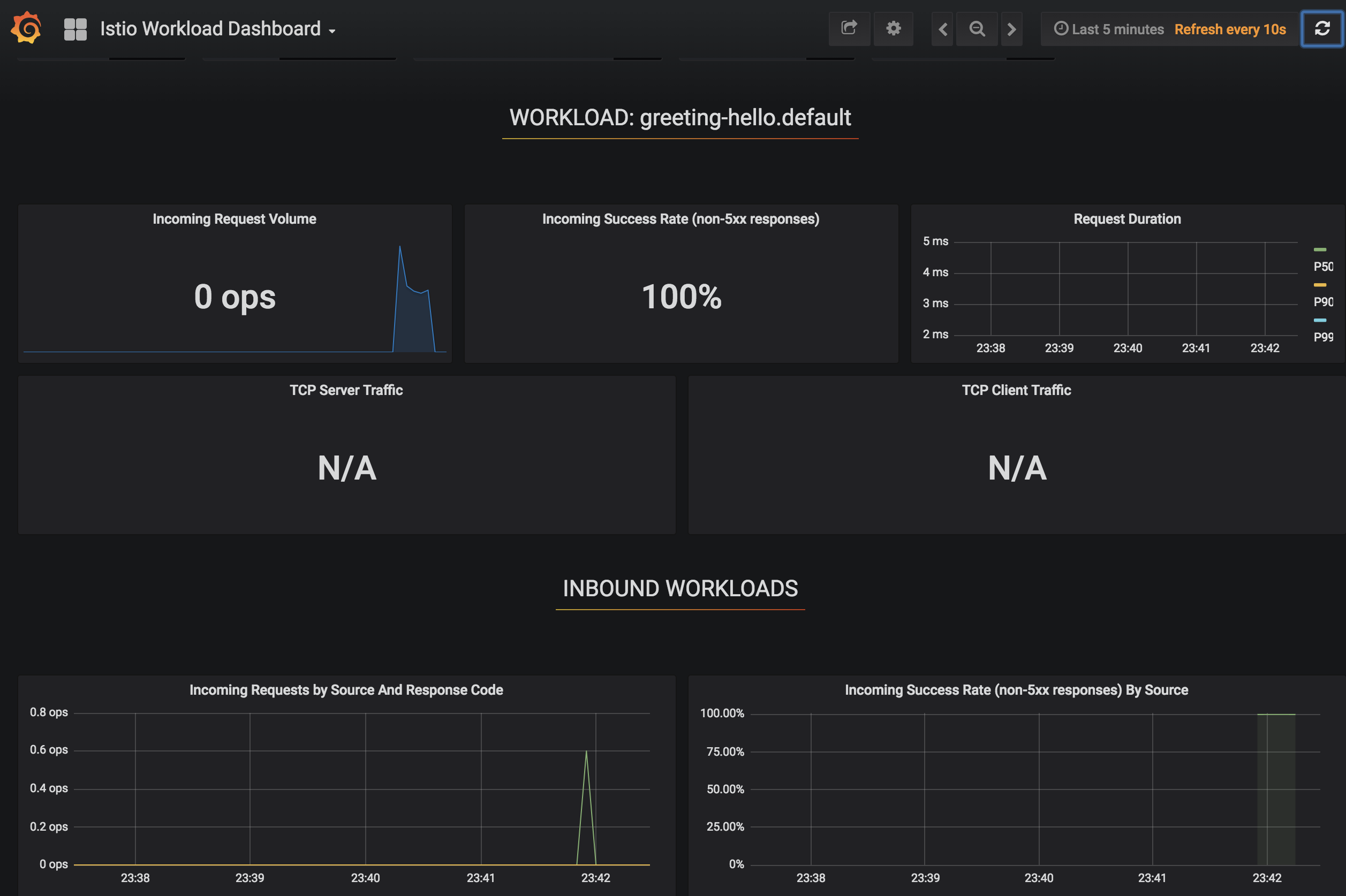Zoom out time range with magnifier icon

(977, 29)
